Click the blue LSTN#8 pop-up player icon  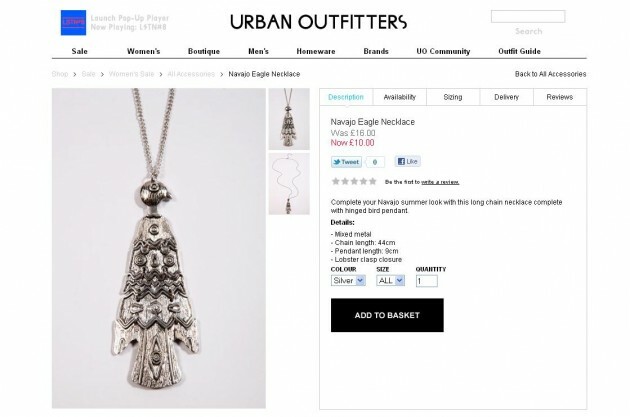(73, 23)
